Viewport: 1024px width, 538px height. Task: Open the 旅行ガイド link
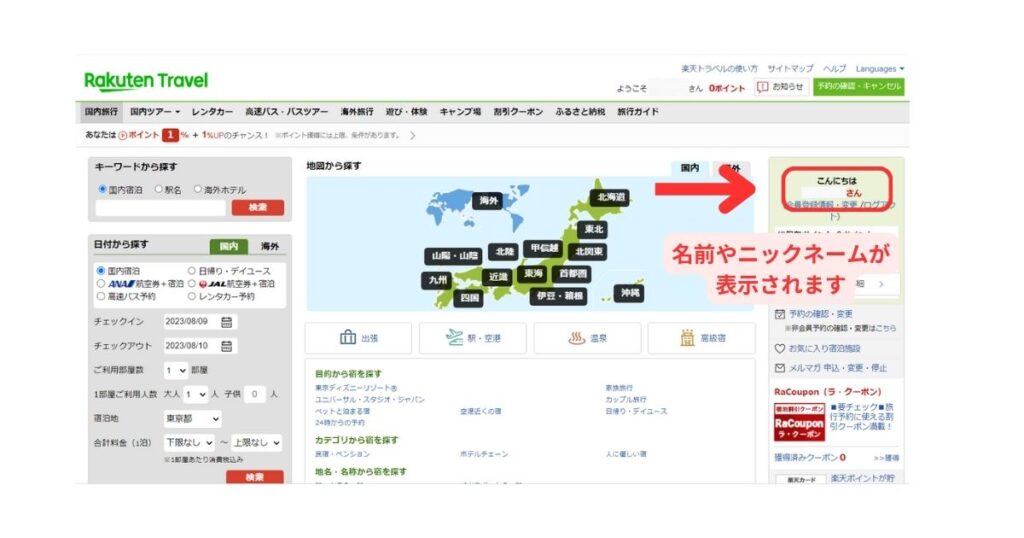638,112
